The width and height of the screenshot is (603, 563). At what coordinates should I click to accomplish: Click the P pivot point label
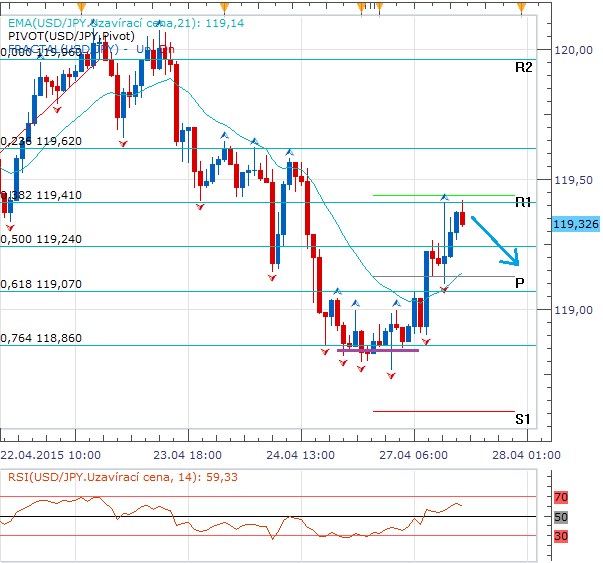pos(520,284)
